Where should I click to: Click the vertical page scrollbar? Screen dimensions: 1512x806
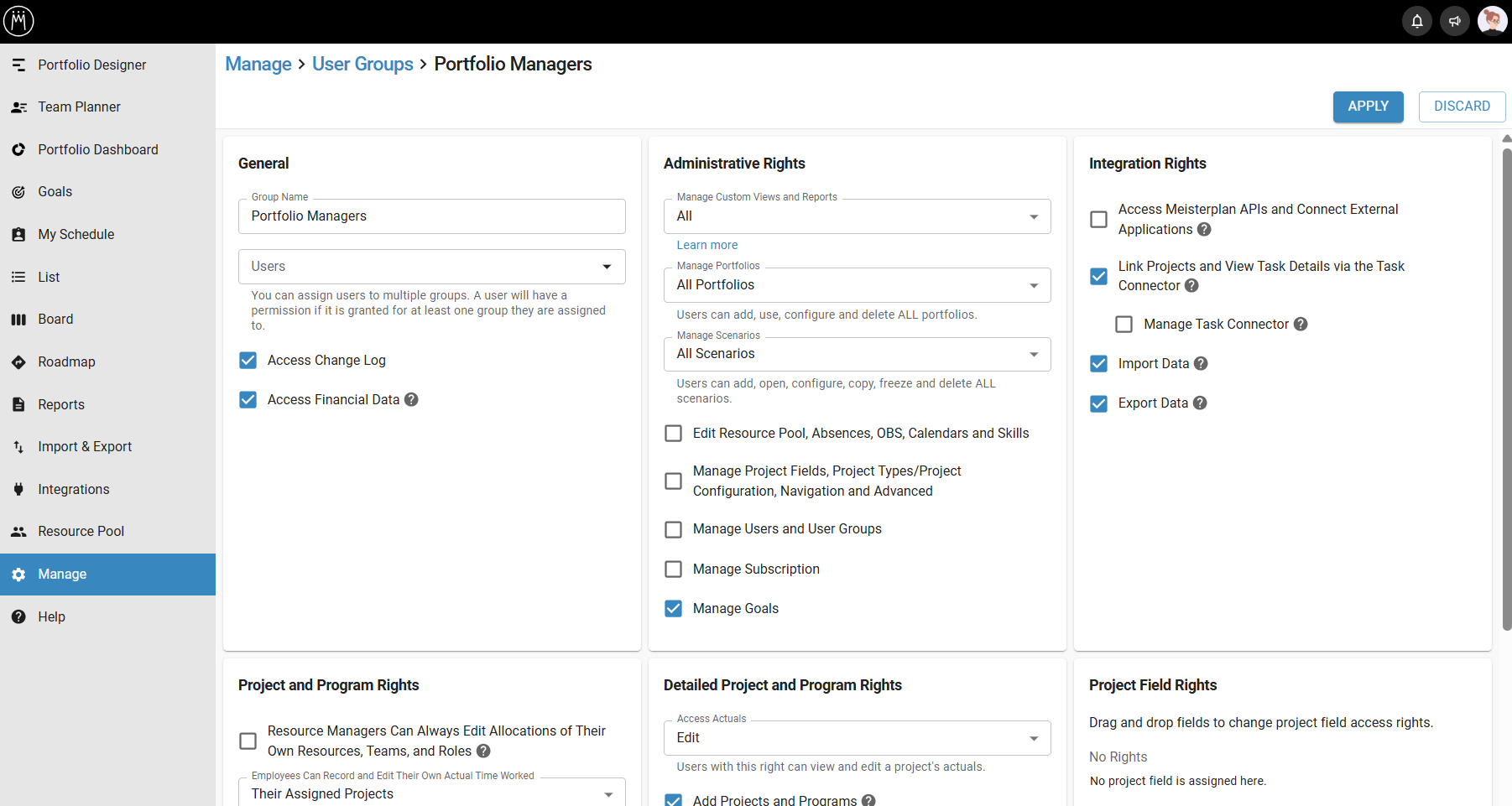[x=1506, y=386]
